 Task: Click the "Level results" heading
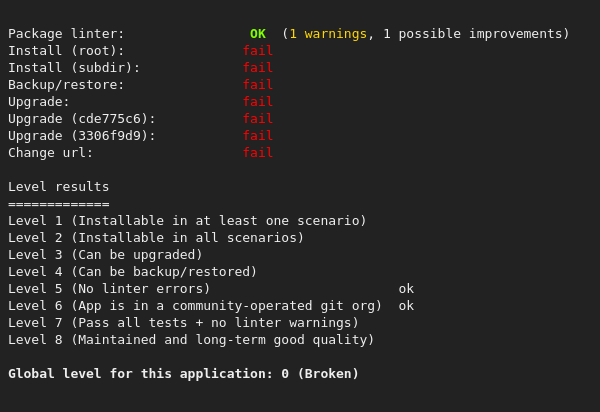click(58, 187)
